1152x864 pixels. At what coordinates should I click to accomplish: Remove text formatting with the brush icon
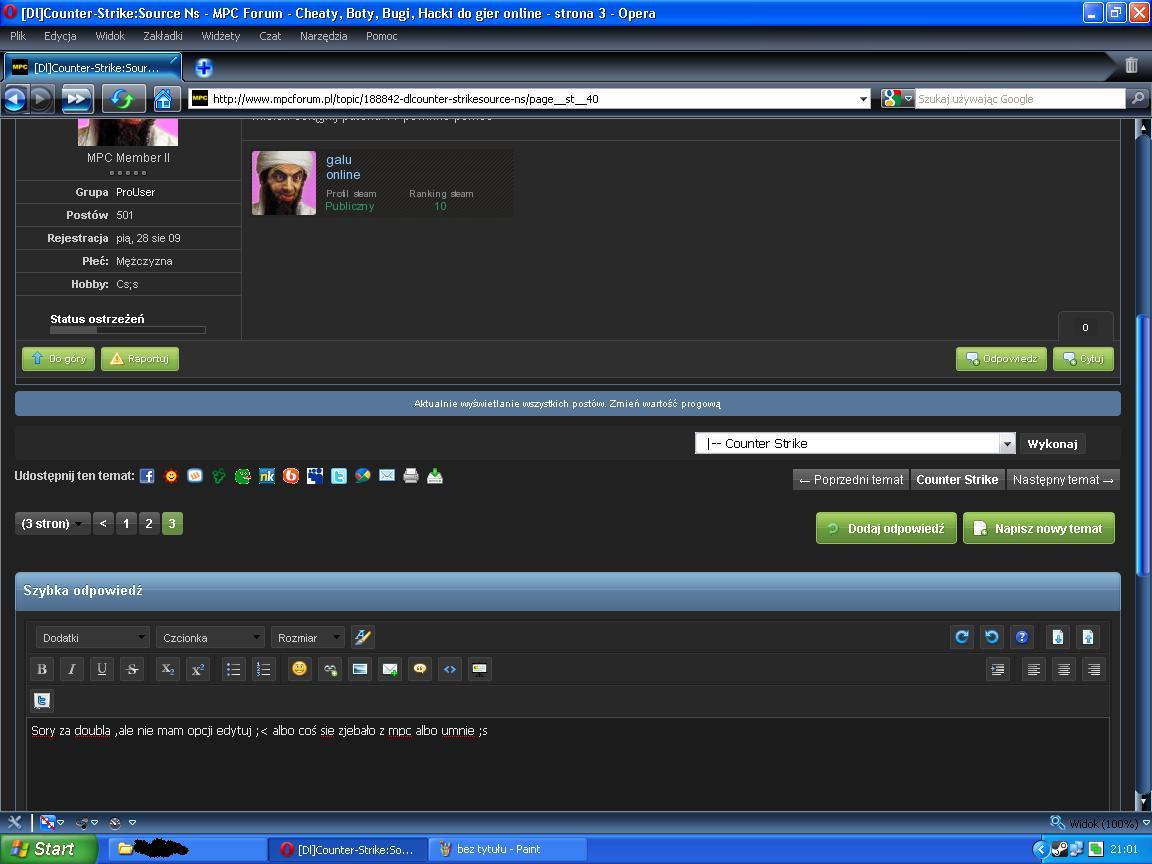363,637
